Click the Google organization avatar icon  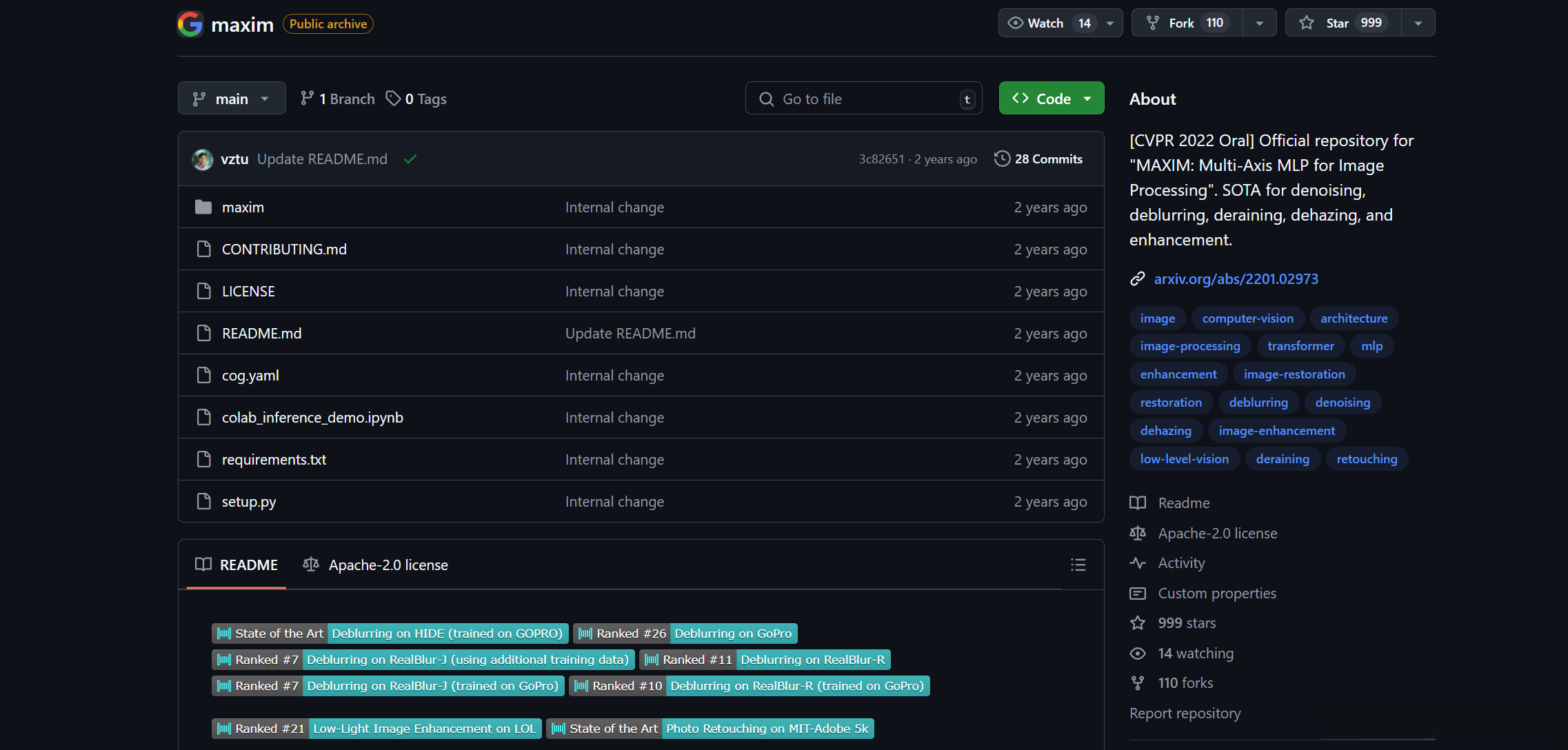click(x=190, y=24)
